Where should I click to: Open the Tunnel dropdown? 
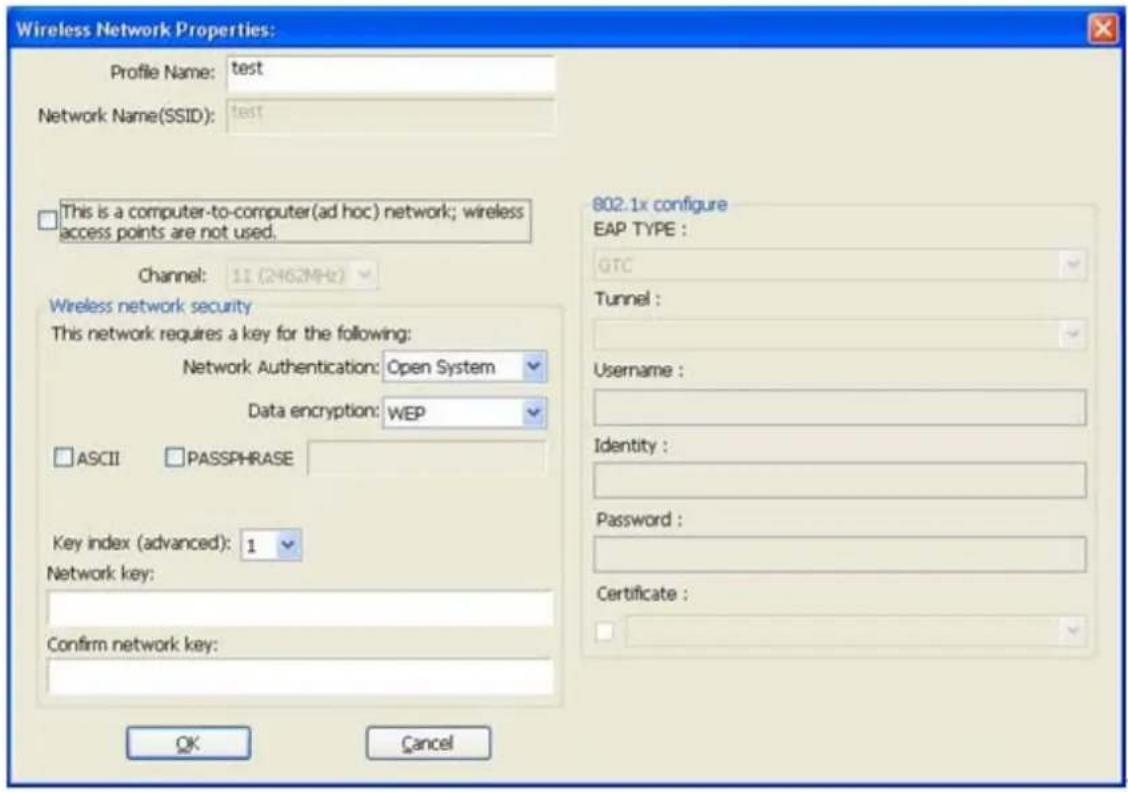click(x=840, y=334)
